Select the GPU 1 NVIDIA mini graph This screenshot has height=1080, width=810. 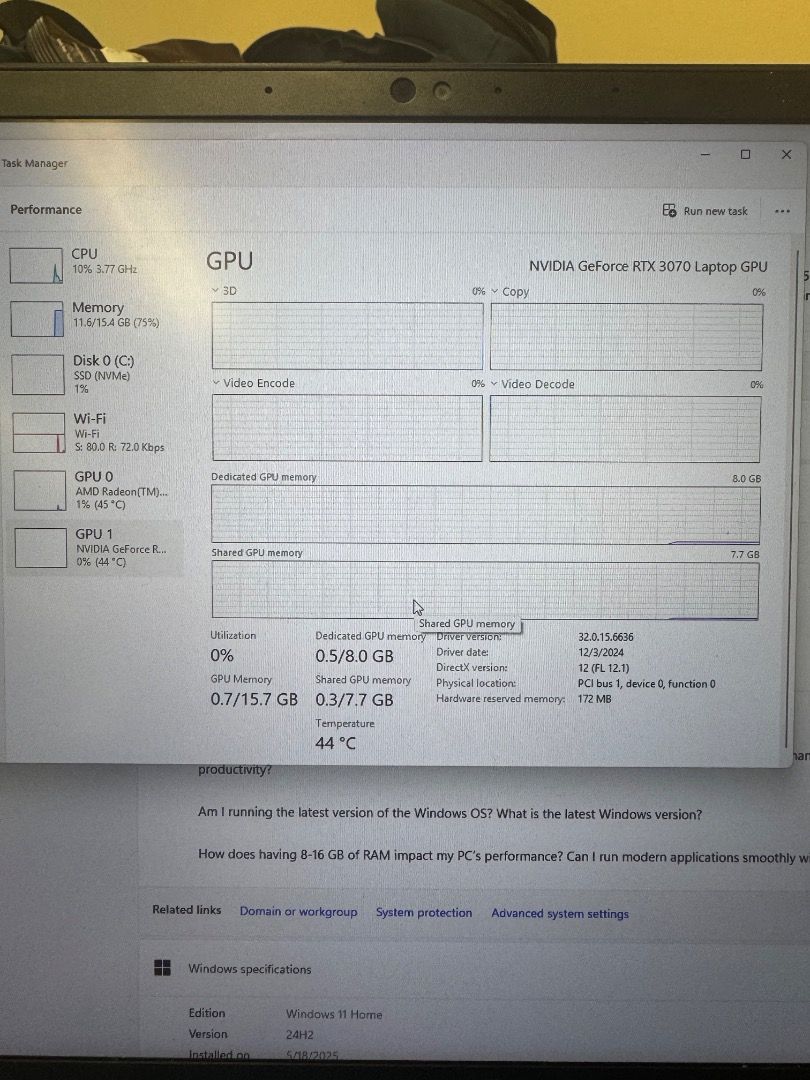41,548
